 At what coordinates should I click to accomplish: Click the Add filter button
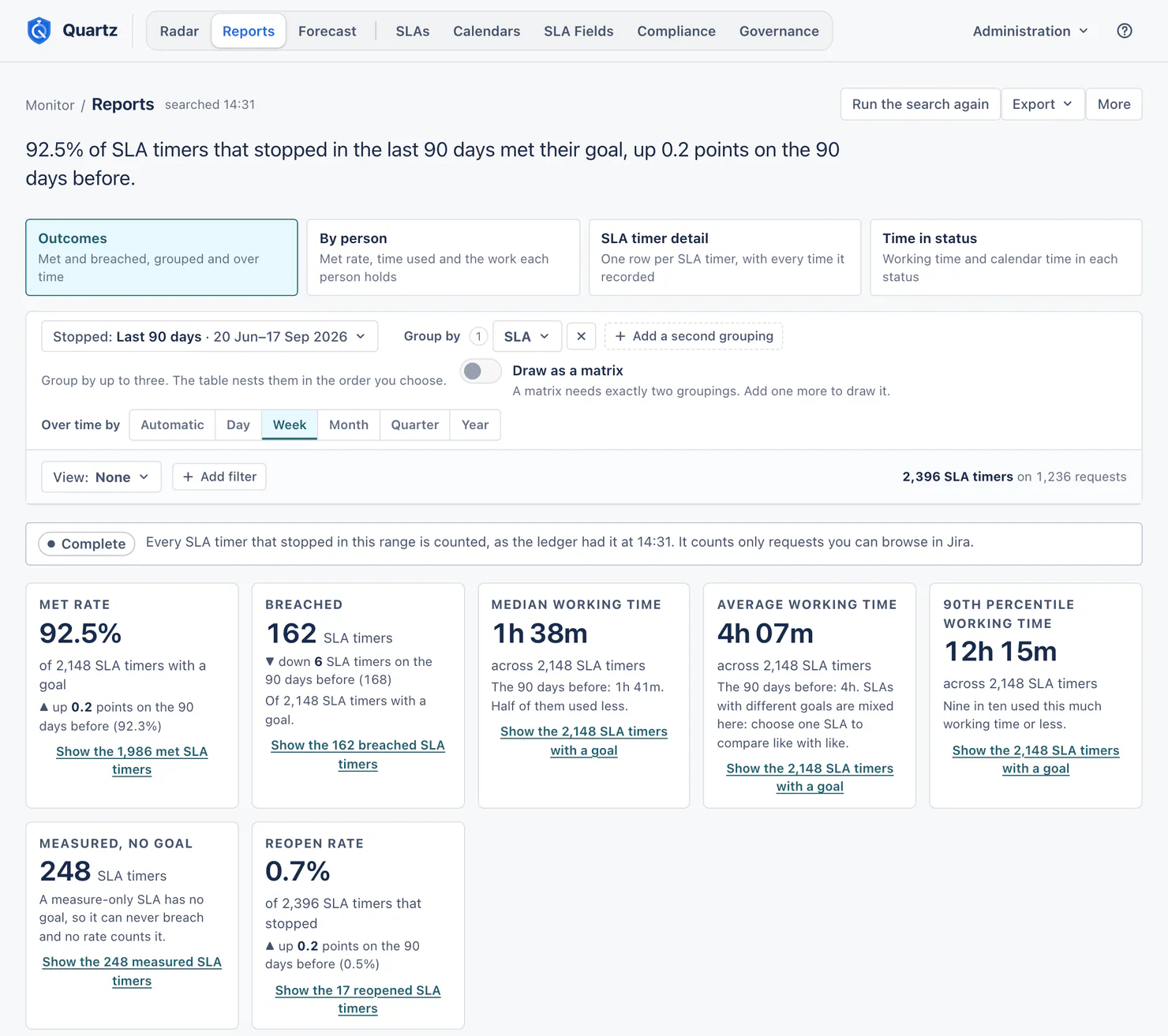pos(219,477)
